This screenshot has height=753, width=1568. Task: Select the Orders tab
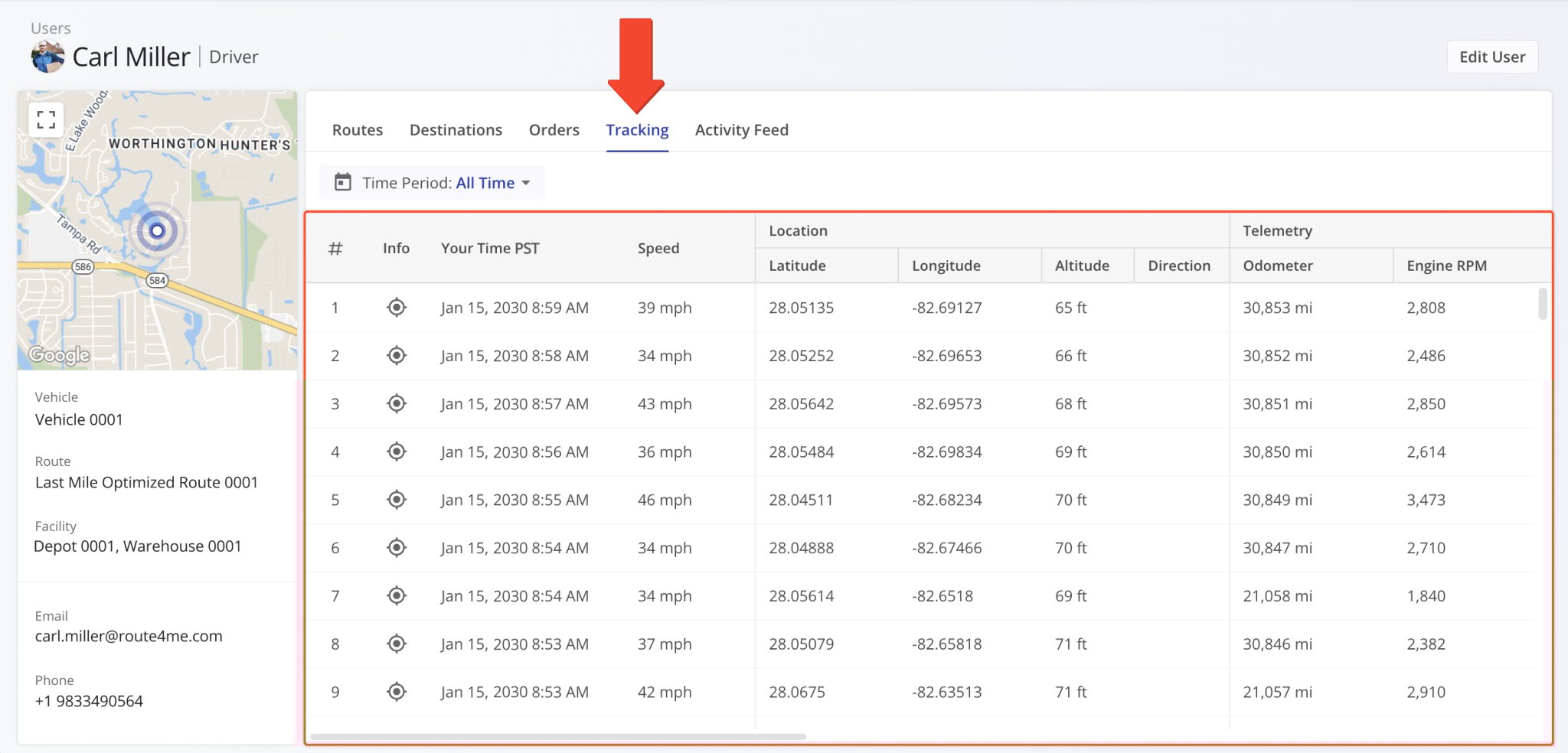click(554, 130)
